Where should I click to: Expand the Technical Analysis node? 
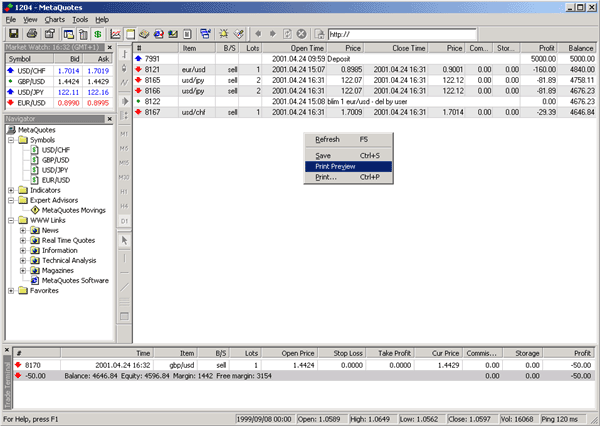point(23,261)
